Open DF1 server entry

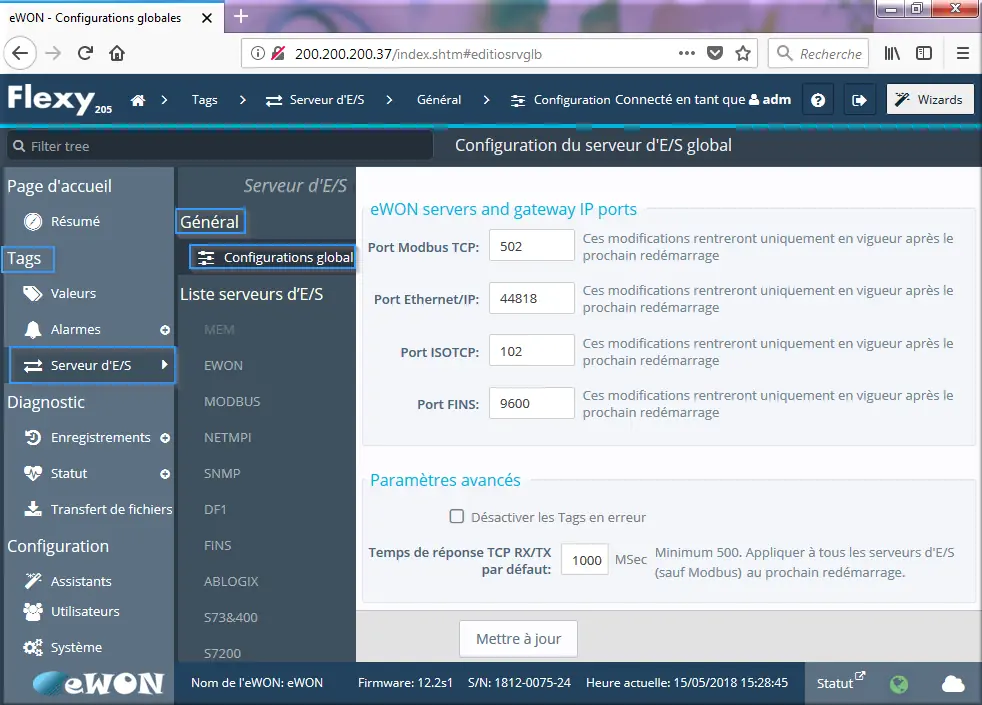click(x=215, y=510)
